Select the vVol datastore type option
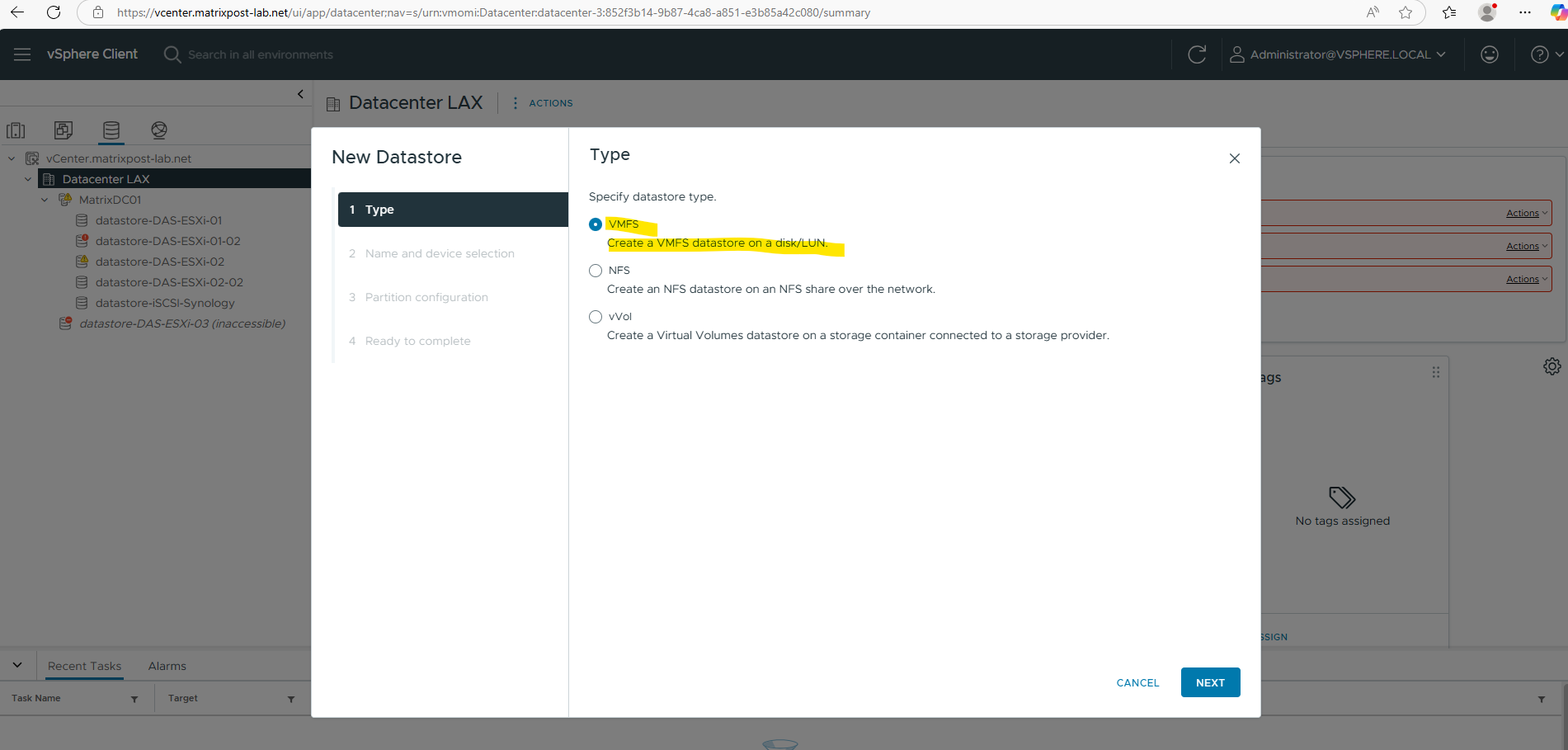Viewport: 1568px width, 750px height. (x=595, y=316)
